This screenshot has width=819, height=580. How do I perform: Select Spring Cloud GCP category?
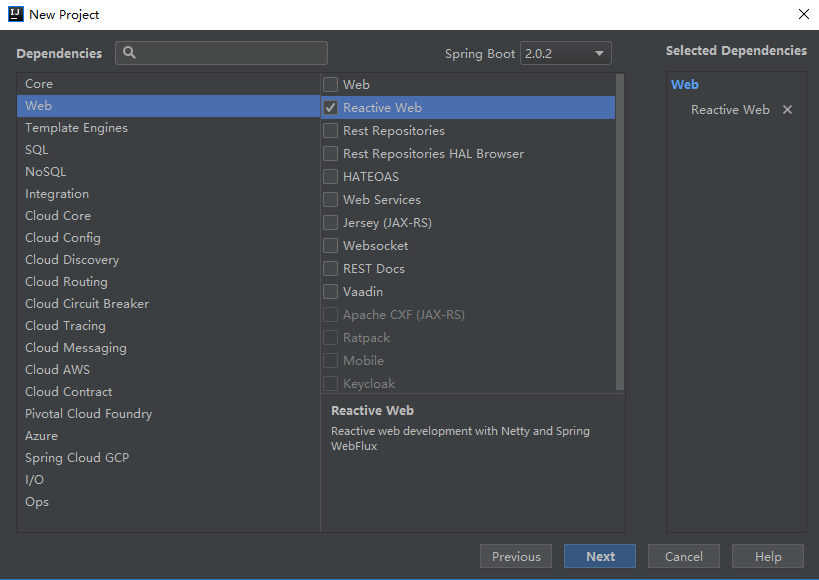pyautogui.click(x=168, y=457)
